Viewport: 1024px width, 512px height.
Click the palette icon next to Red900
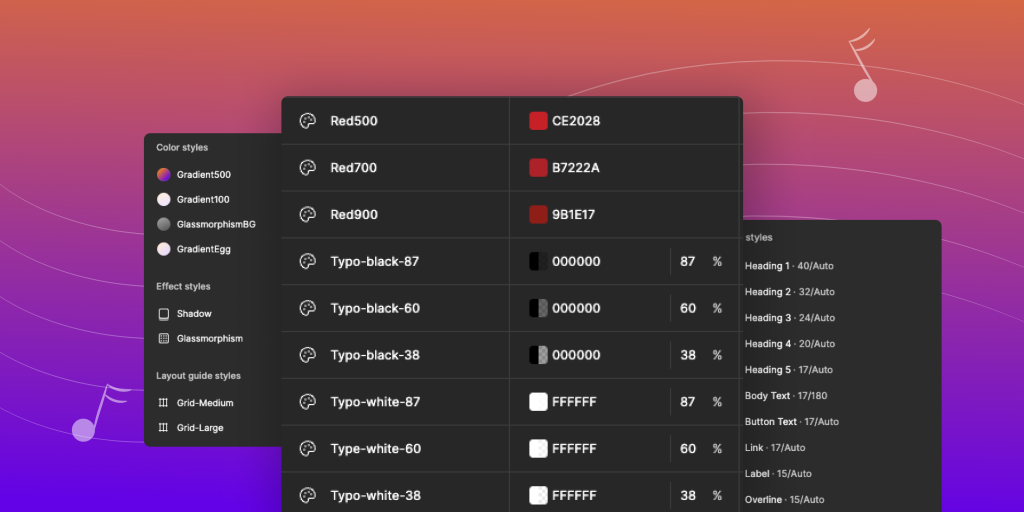click(308, 215)
